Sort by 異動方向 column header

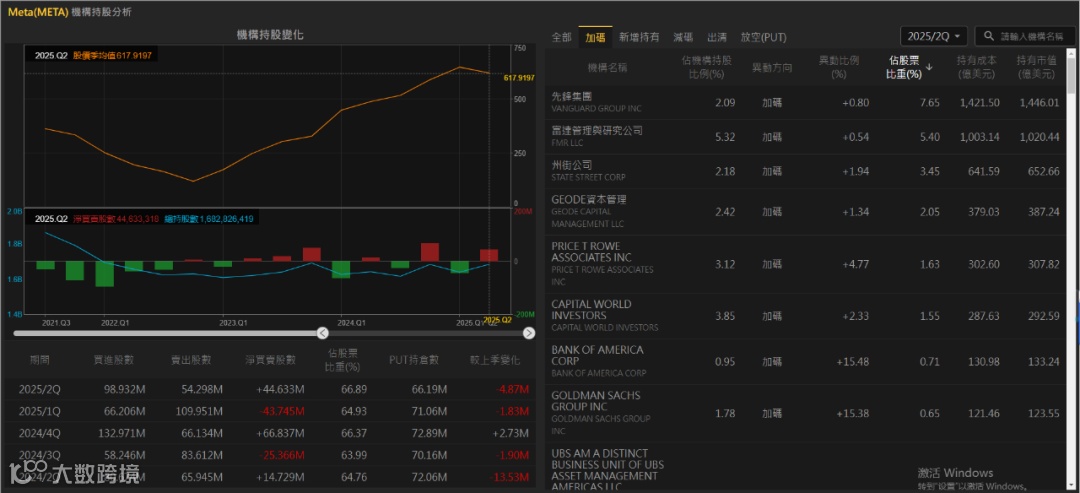[771, 67]
